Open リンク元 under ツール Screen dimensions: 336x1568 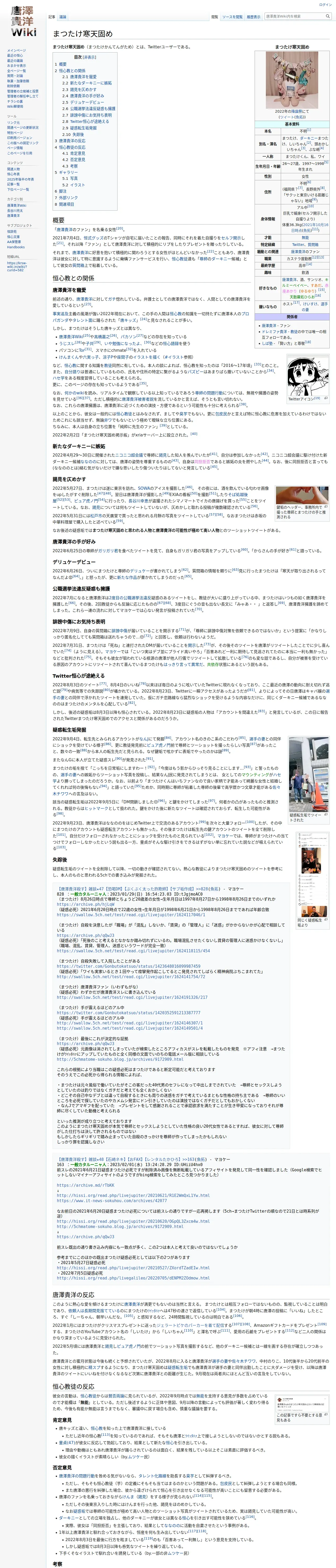13,122
